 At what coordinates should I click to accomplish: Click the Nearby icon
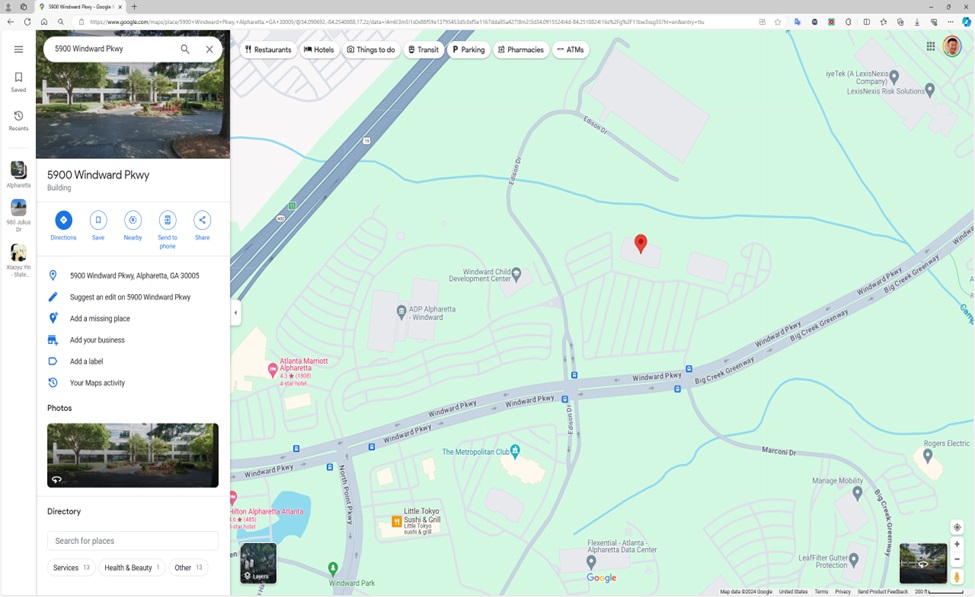132,226
